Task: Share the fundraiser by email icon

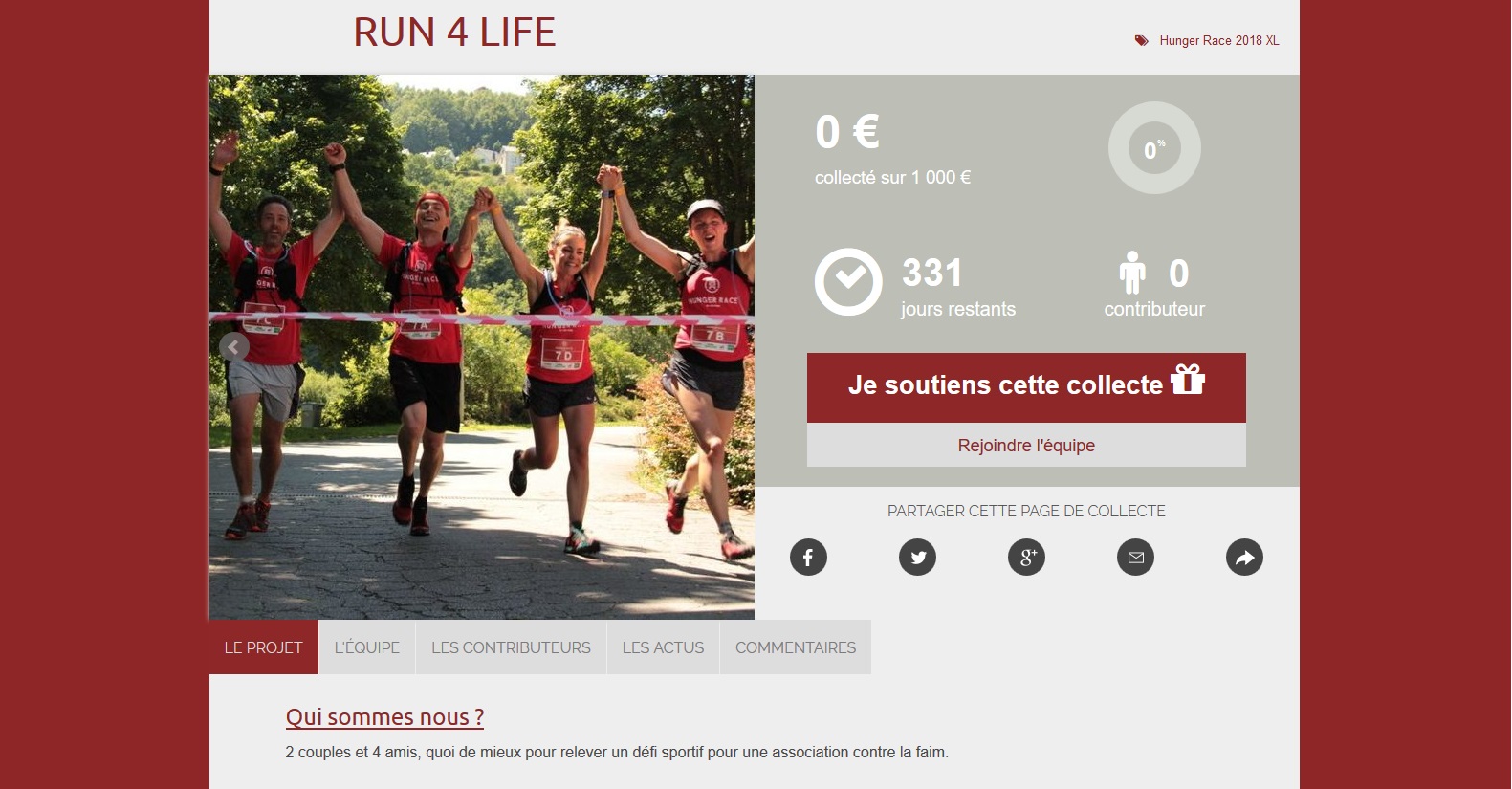Action: click(1135, 558)
